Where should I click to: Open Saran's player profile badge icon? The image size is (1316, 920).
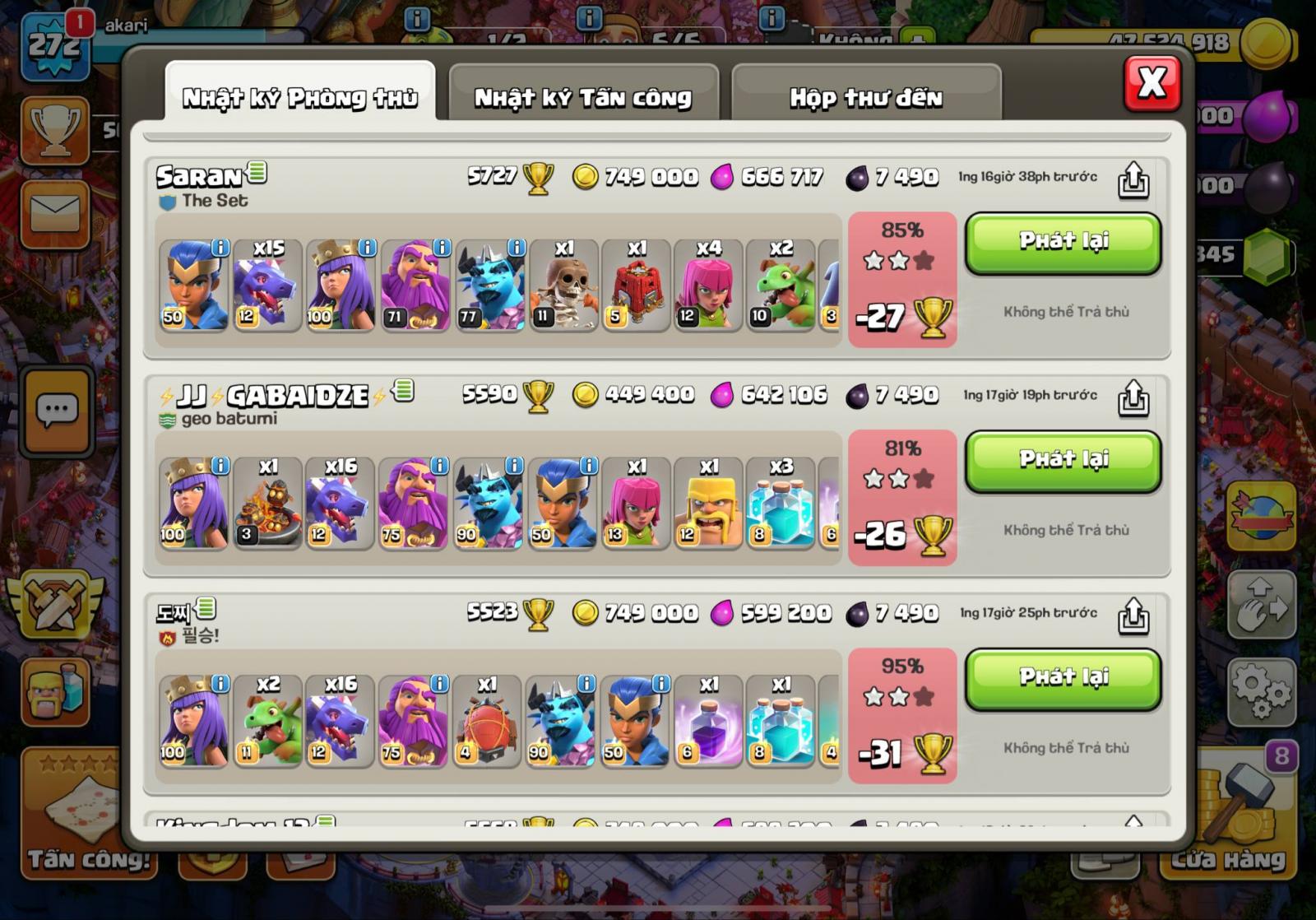[257, 172]
